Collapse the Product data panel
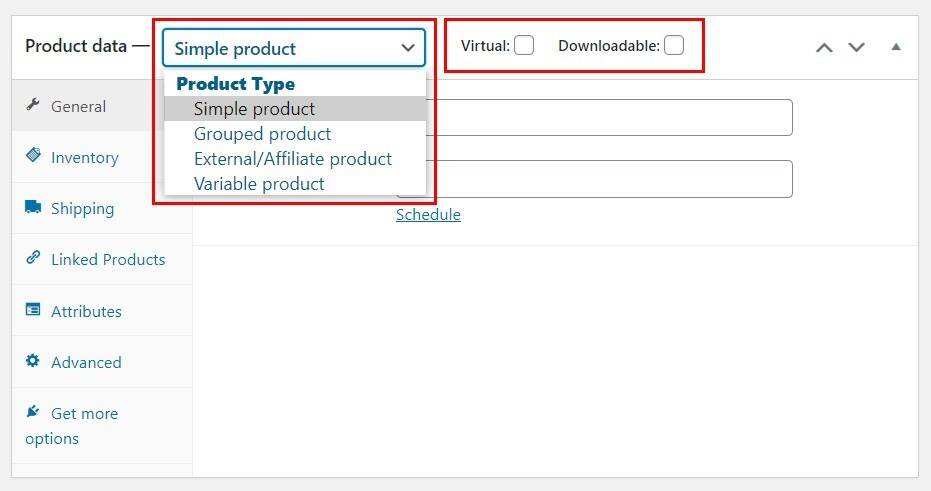The image size is (931, 491). [896, 47]
